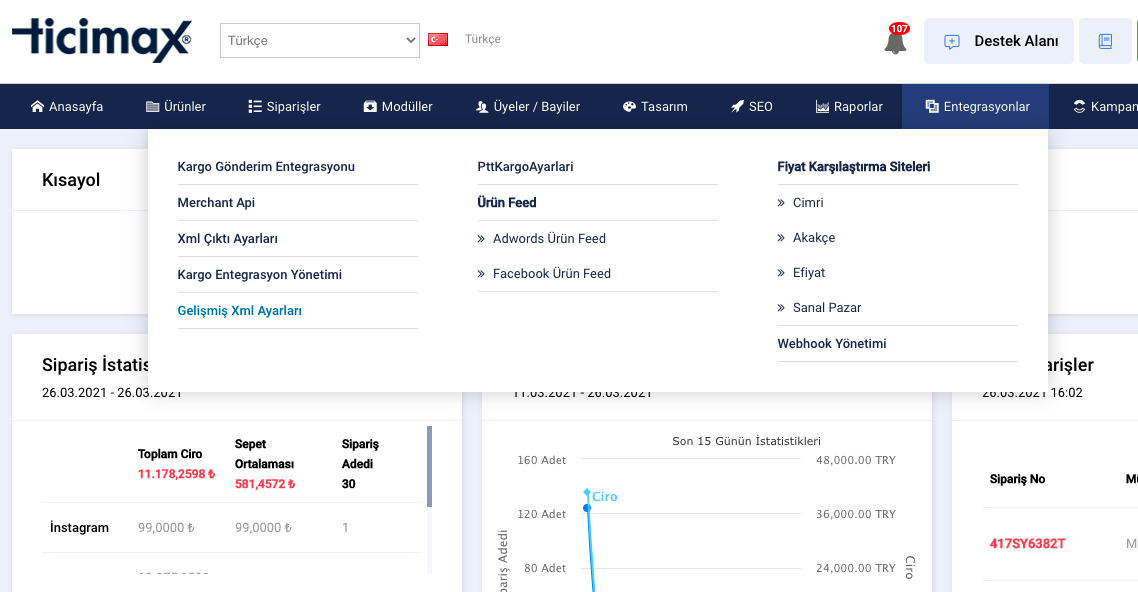This screenshot has height=592, width=1138.
Task: Click the ticimax logo
Action: coord(102,40)
